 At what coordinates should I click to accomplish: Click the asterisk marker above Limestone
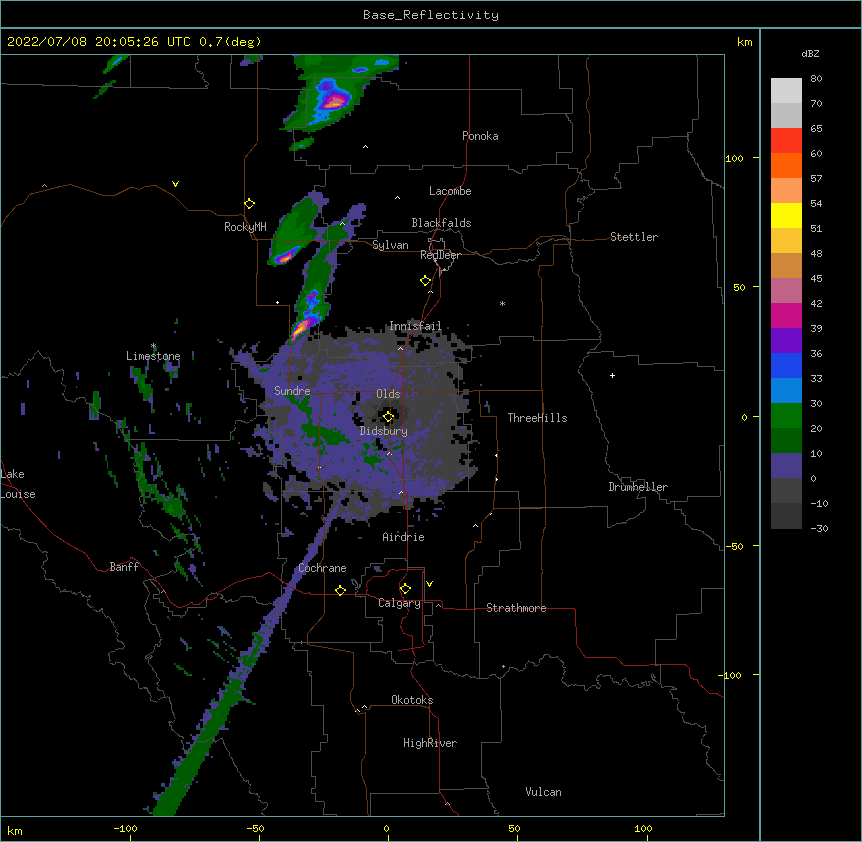coord(153,346)
